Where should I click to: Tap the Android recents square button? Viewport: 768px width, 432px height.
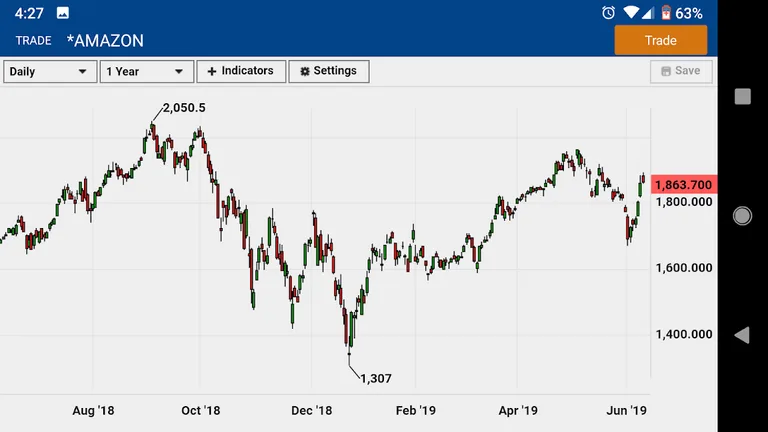click(742, 96)
